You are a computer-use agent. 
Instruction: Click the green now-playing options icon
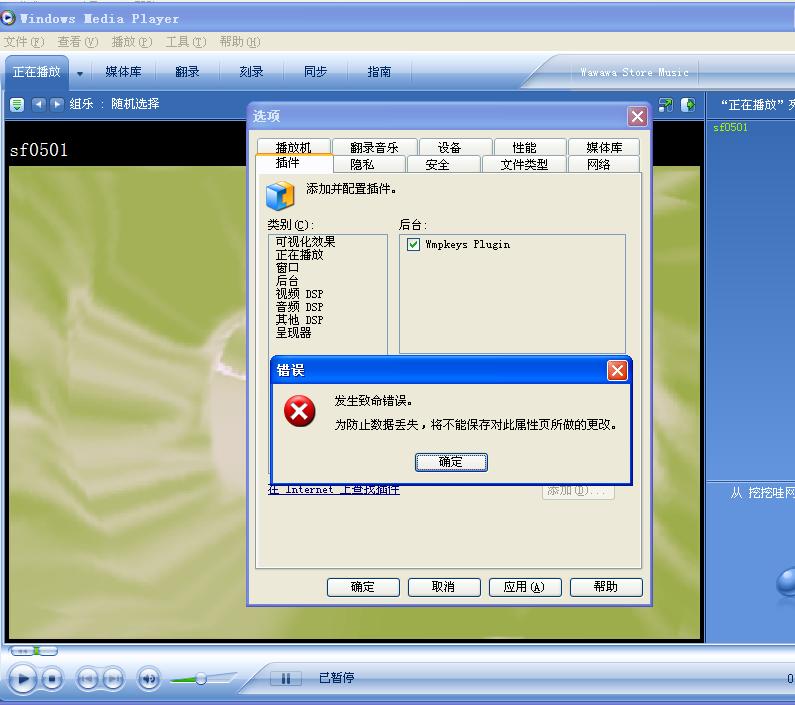[x=17, y=105]
